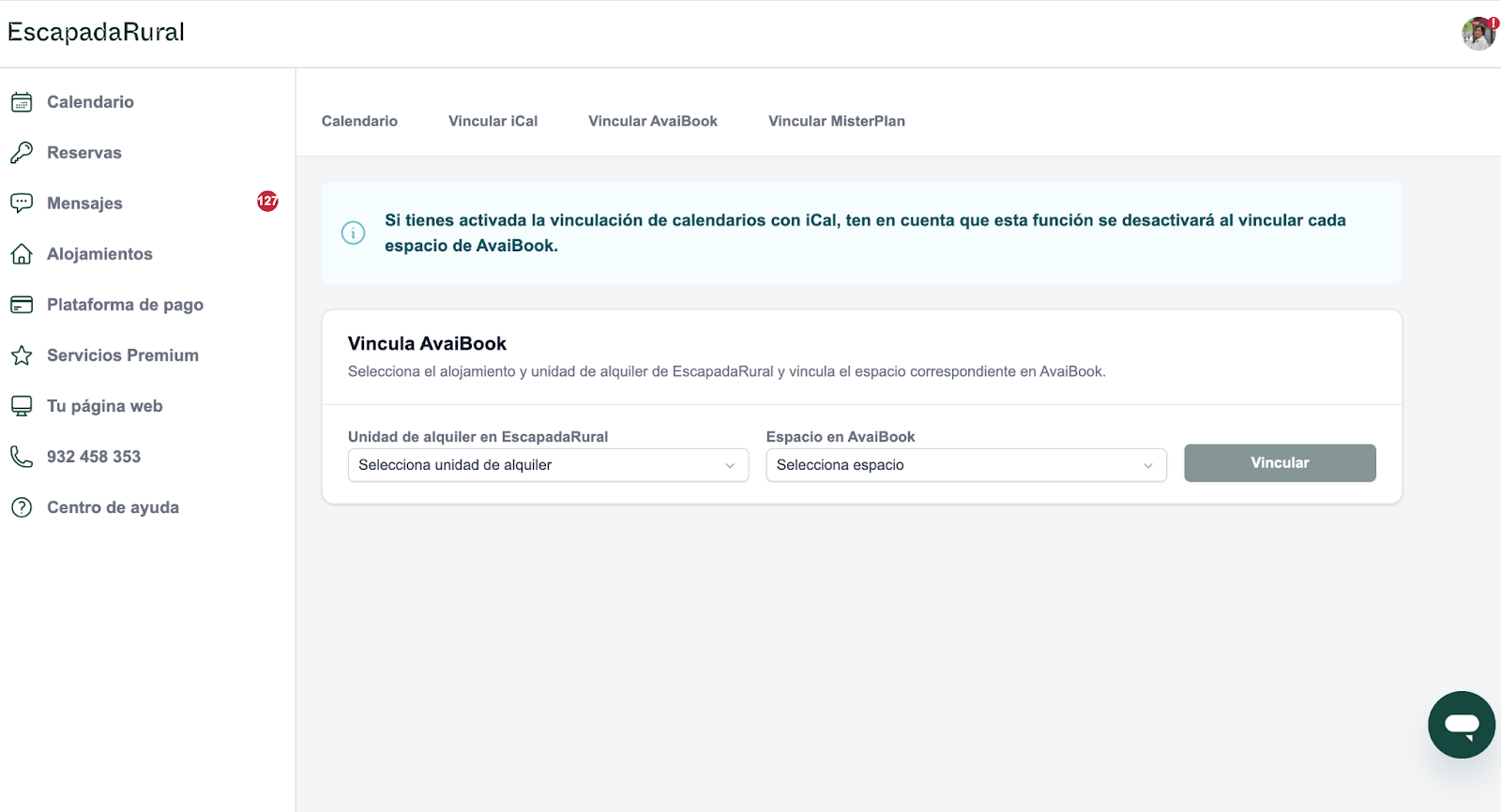This screenshot has height=812, width=1501.
Task: Click the Vincula AvaiBook heading
Action: point(427,343)
